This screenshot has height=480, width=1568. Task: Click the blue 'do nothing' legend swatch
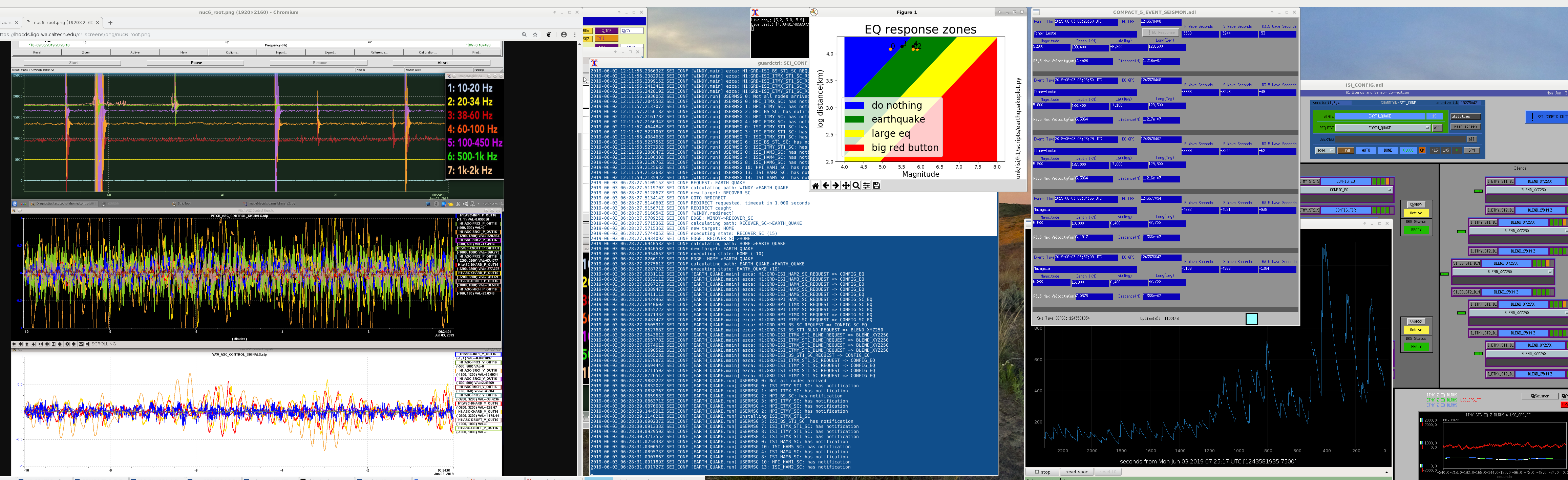tap(854, 105)
